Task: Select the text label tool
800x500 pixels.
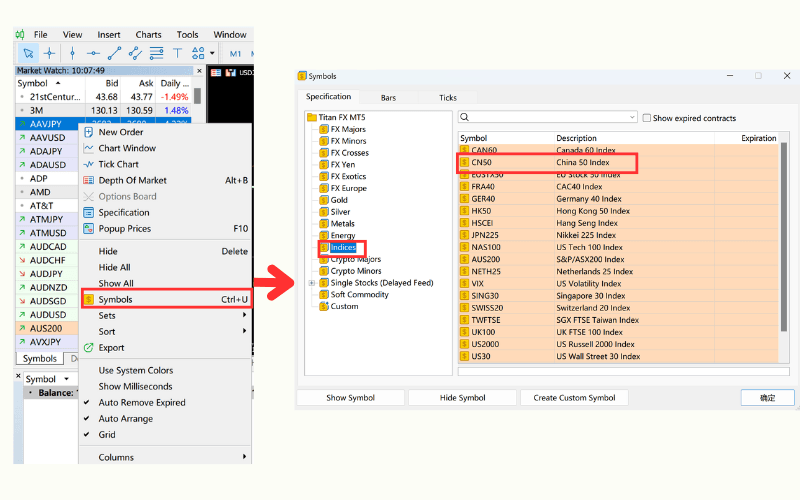Action: click(x=178, y=53)
